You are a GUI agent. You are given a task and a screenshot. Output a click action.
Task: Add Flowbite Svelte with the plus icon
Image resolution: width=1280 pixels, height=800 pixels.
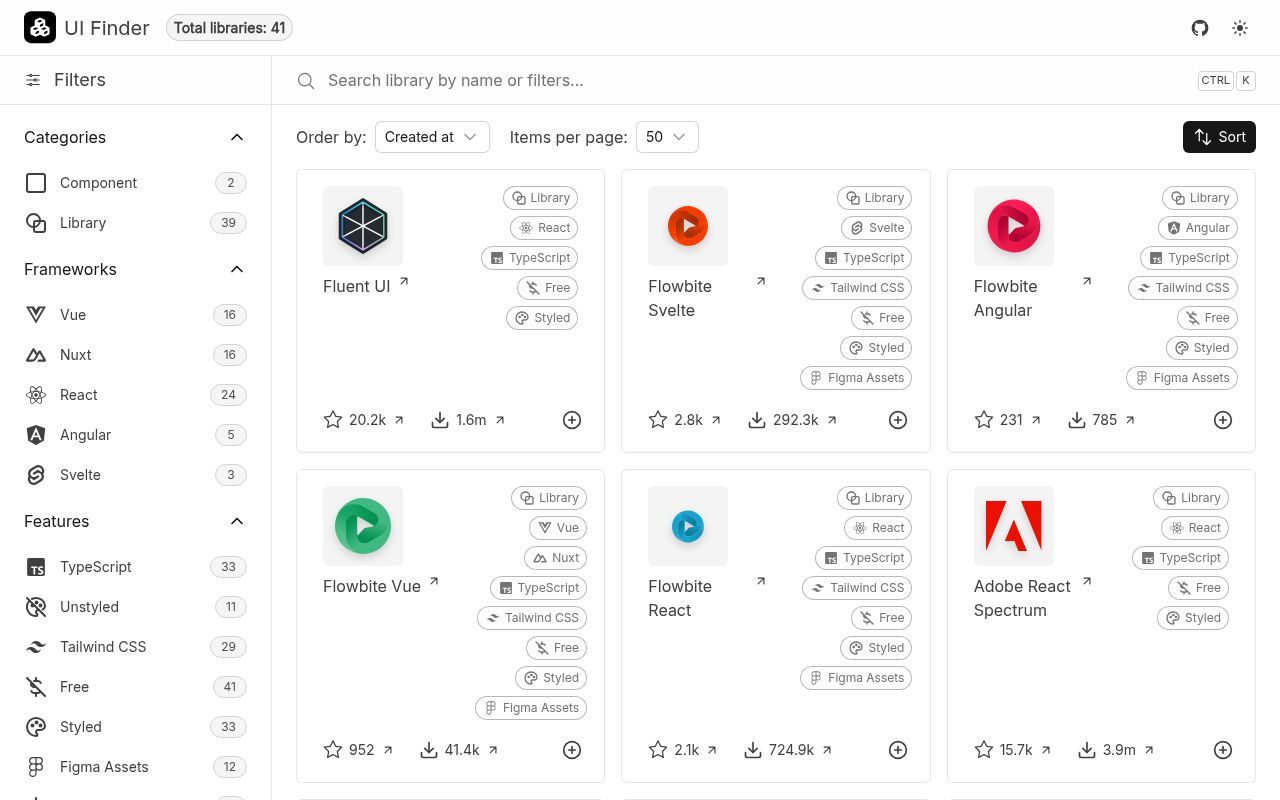point(898,420)
